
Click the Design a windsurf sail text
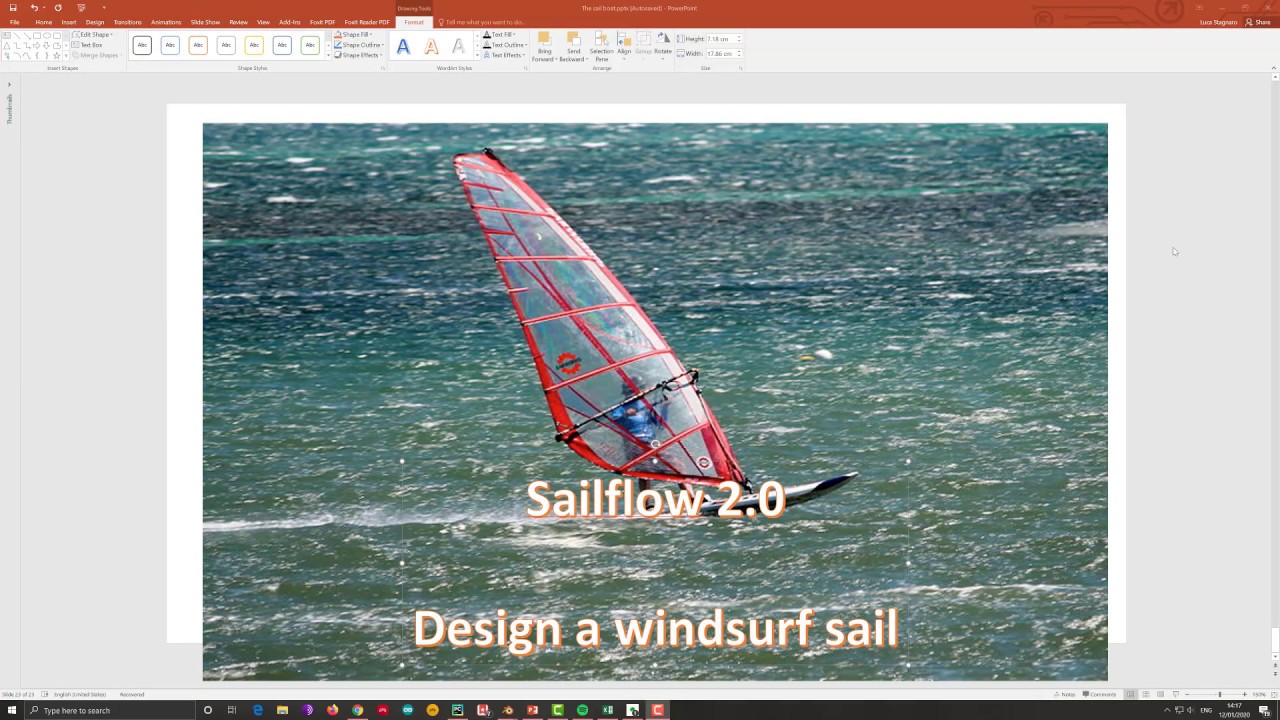(656, 629)
